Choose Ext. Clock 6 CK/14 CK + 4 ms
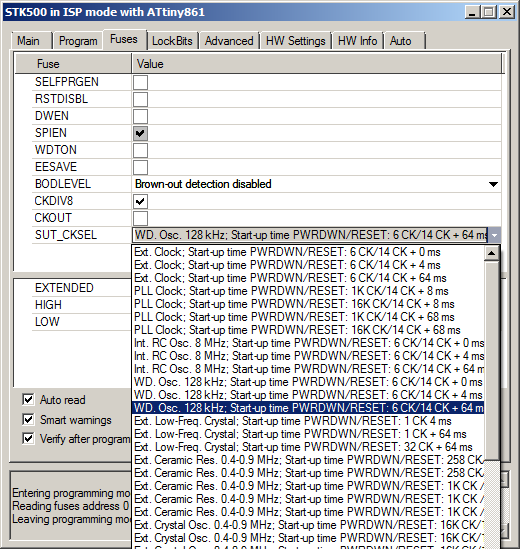 point(308,265)
